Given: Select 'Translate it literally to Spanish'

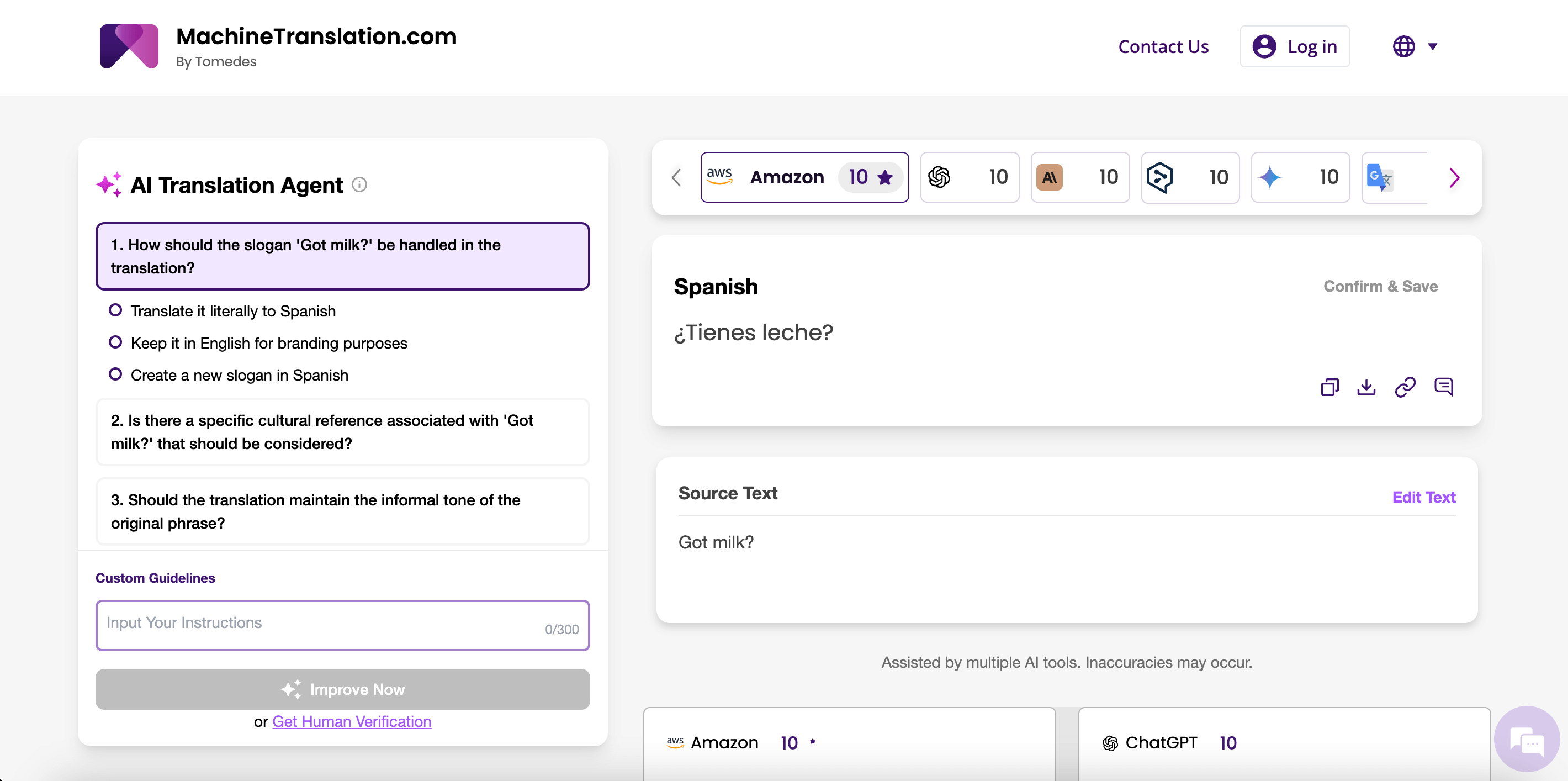Looking at the screenshot, I should pos(115,310).
